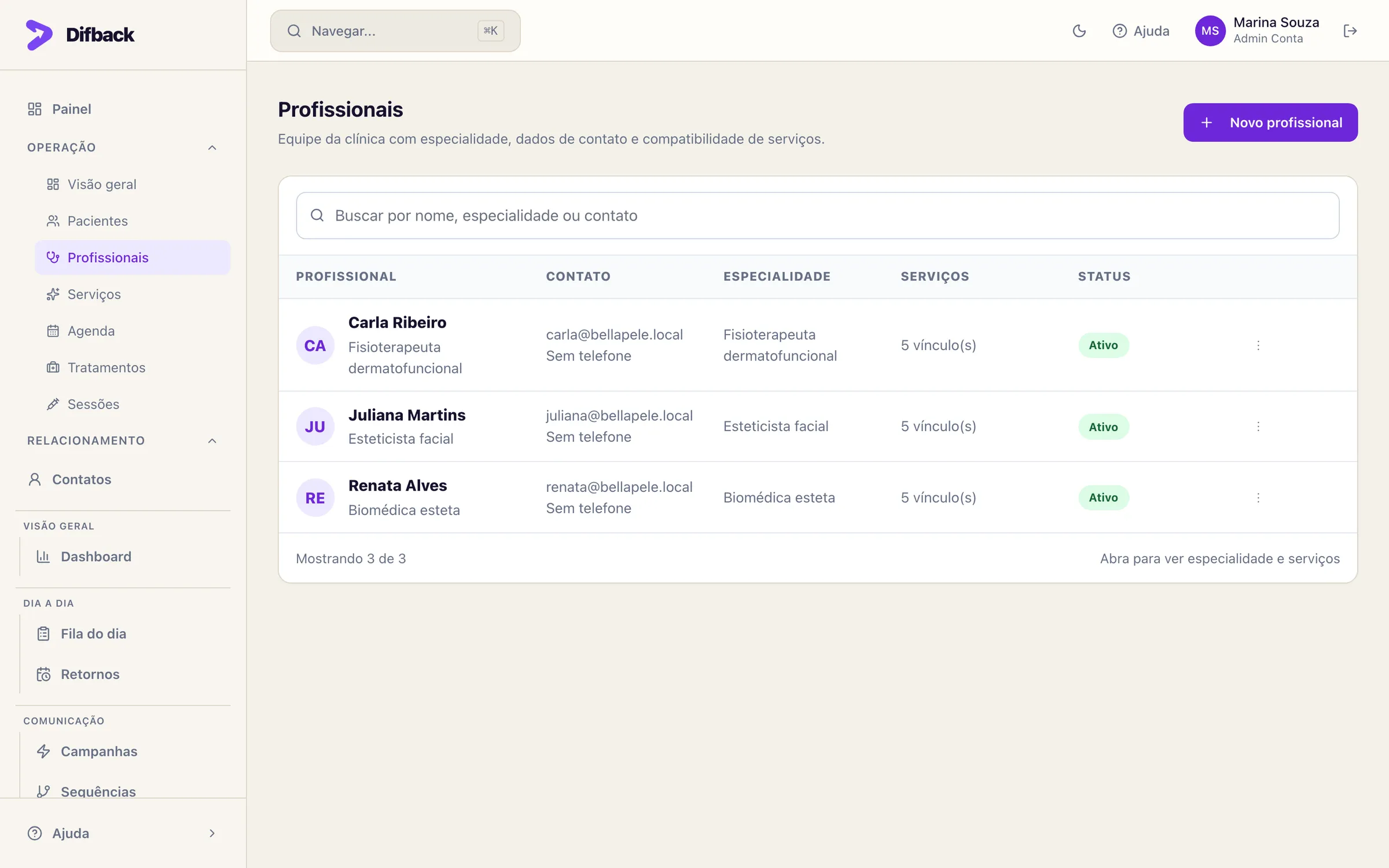Collapse the RELACIONAMENTO section chevron

[x=212, y=441]
